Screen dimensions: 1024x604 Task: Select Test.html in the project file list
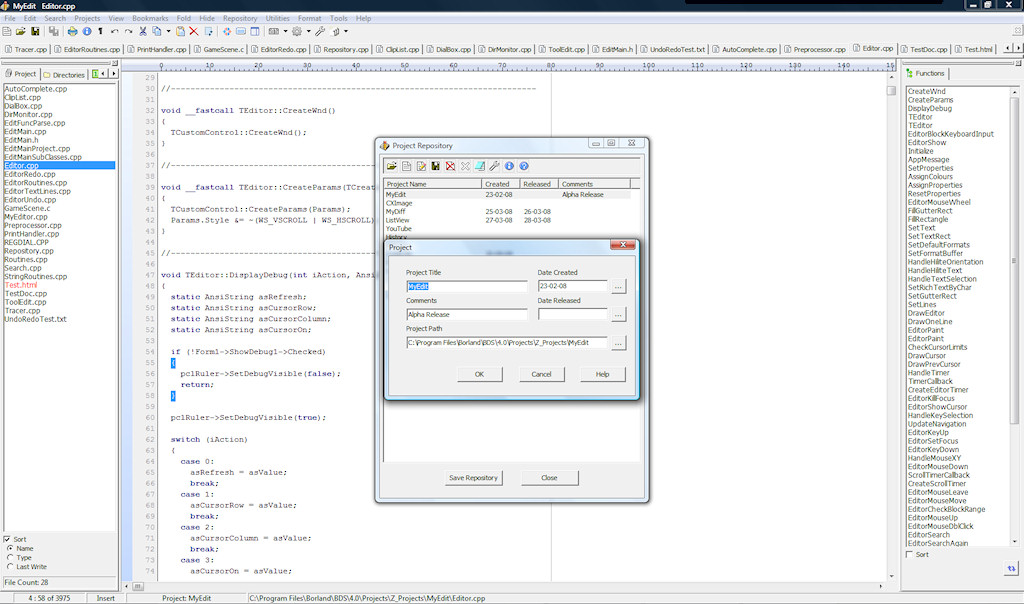21,285
